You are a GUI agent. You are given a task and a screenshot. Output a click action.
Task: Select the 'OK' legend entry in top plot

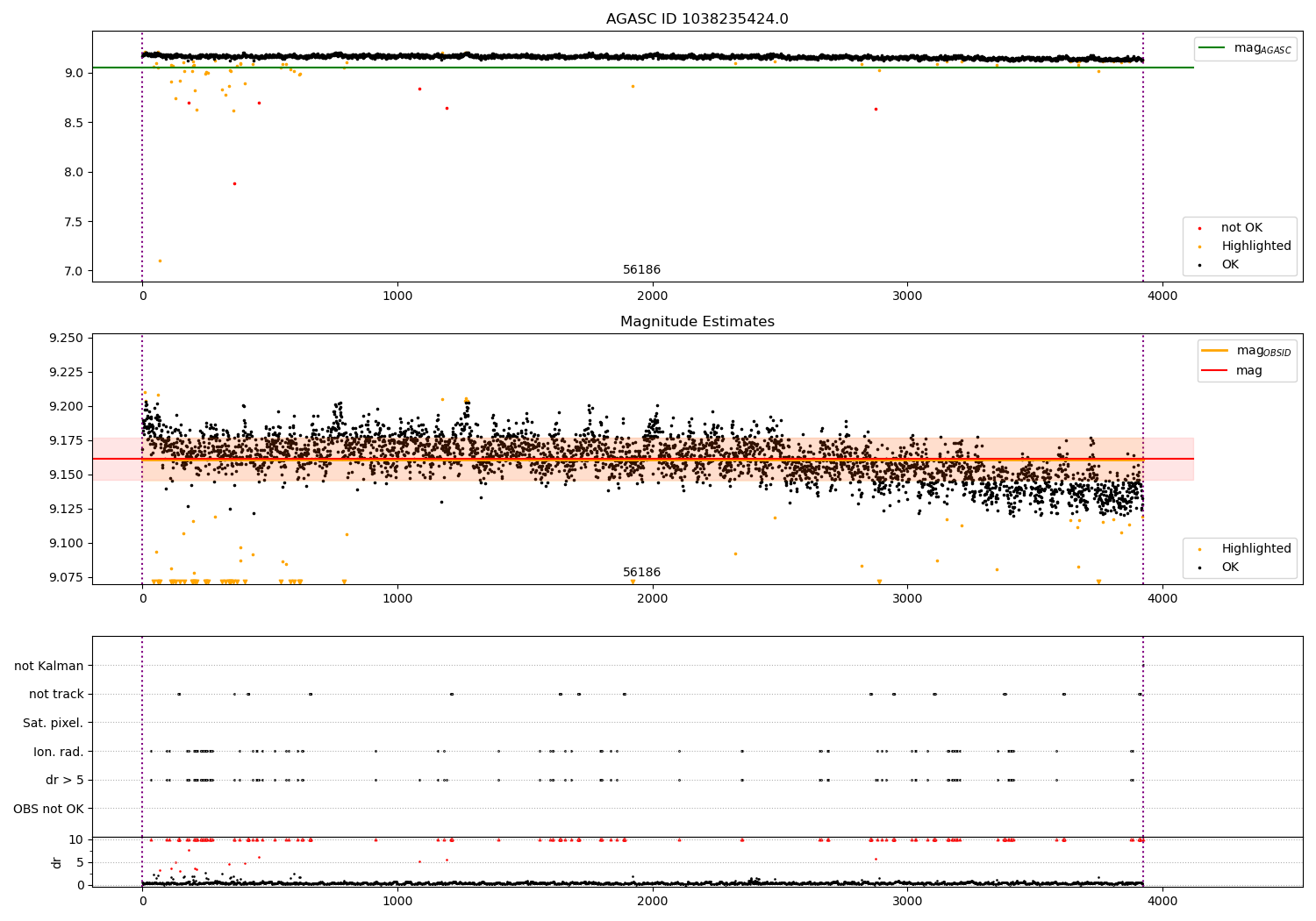point(1230,265)
